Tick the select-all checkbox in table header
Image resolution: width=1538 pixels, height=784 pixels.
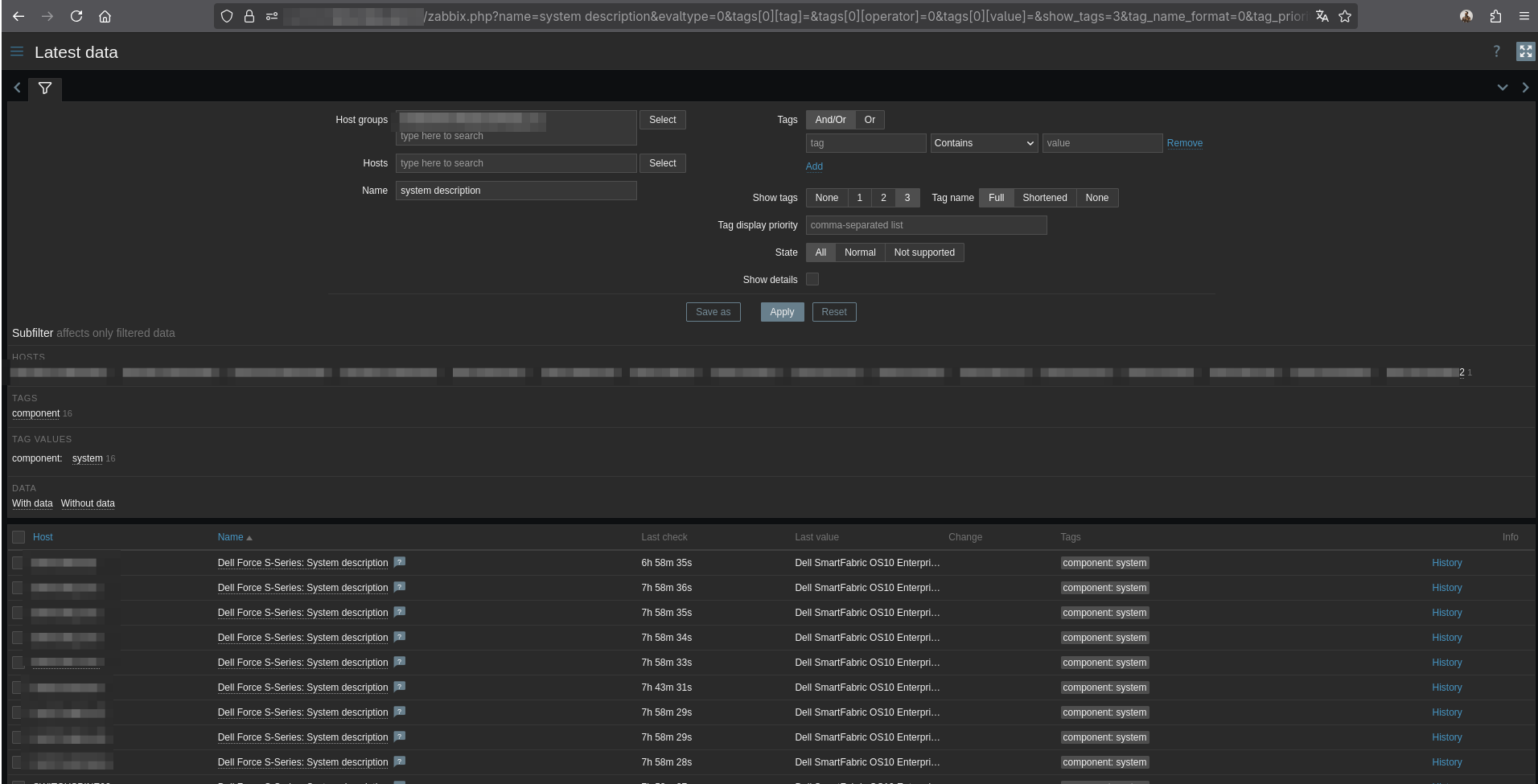19,537
